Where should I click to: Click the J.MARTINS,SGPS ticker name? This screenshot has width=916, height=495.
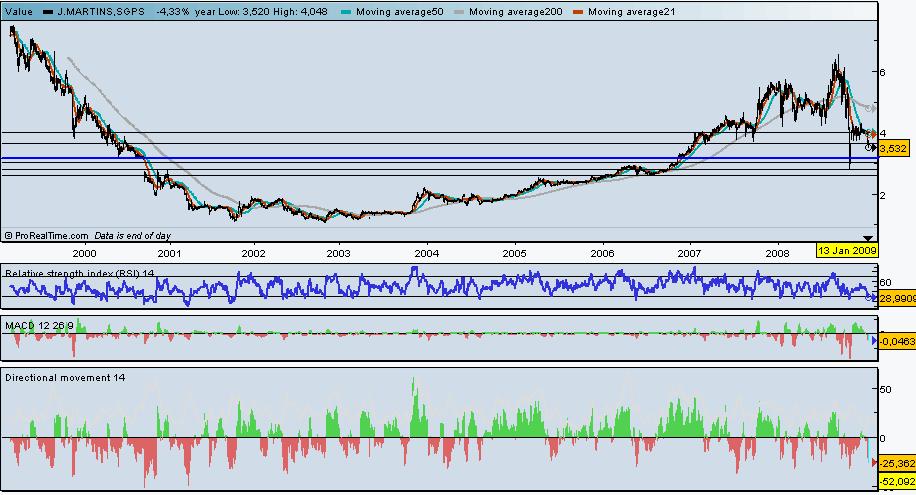coord(101,12)
